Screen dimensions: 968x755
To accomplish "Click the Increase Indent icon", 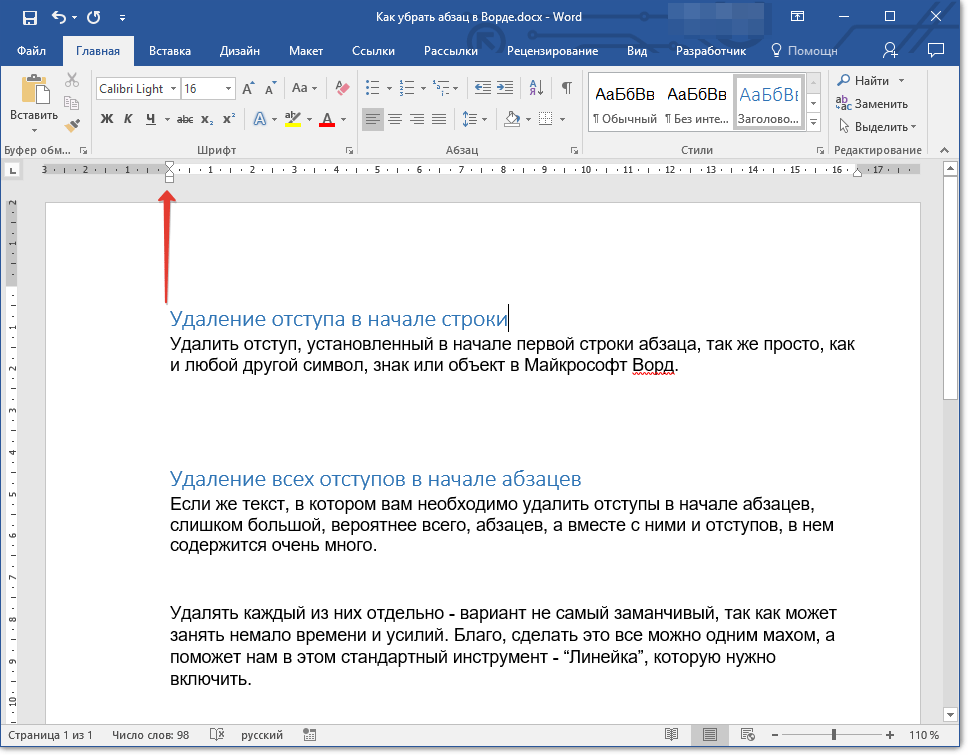I will pos(506,88).
